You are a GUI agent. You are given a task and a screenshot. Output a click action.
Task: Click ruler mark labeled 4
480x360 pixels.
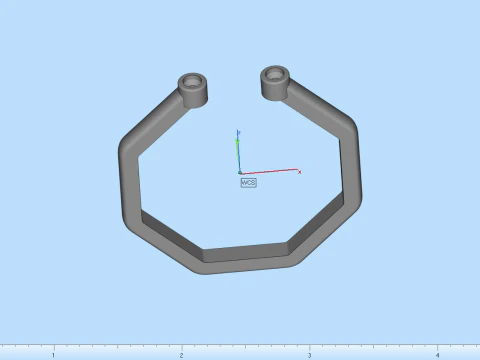(437, 356)
